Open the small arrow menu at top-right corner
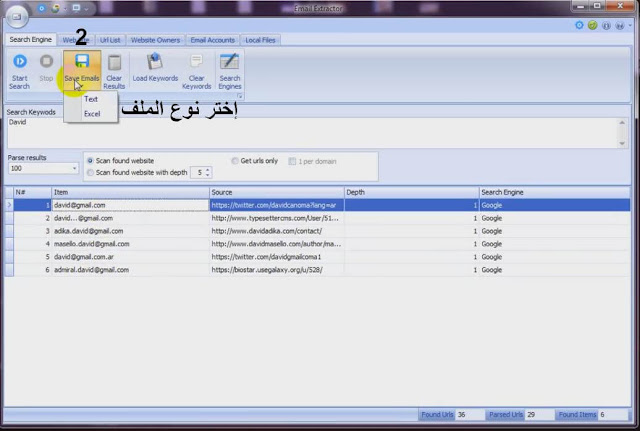This screenshot has height=431, width=640. [x=630, y=26]
